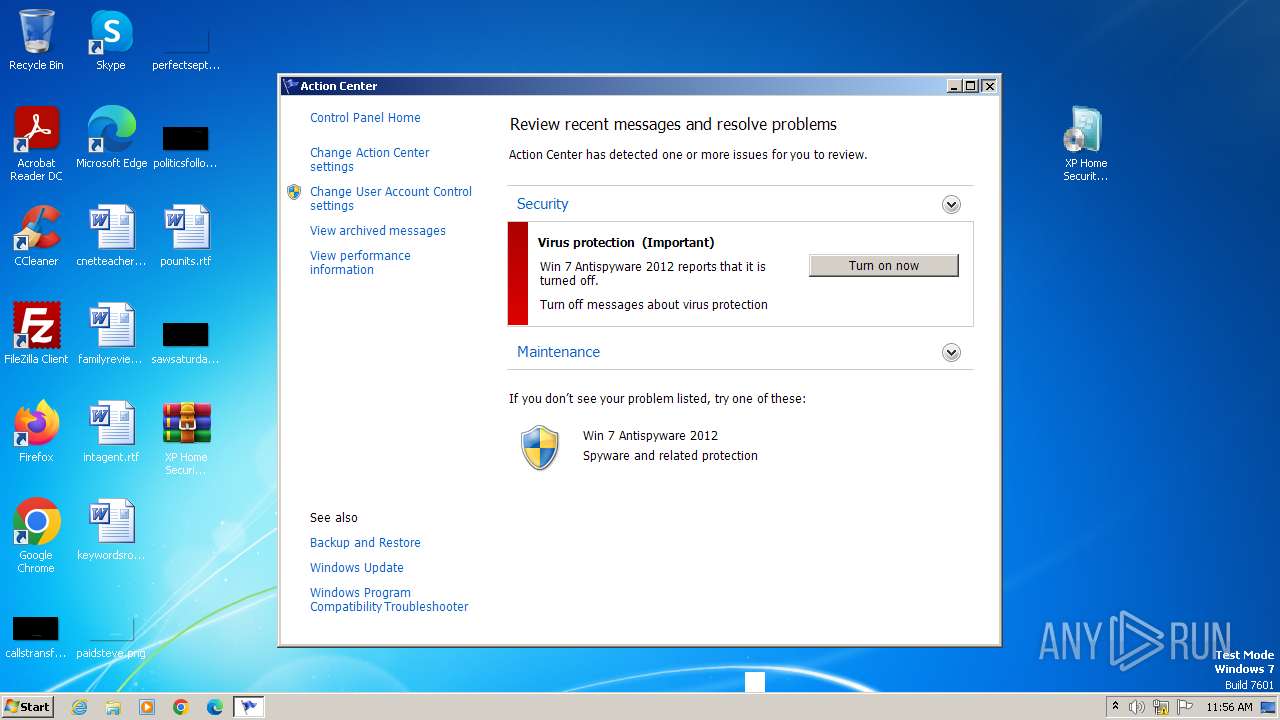Open the Start menu
Screen dimensions: 1280x720
[28, 707]
